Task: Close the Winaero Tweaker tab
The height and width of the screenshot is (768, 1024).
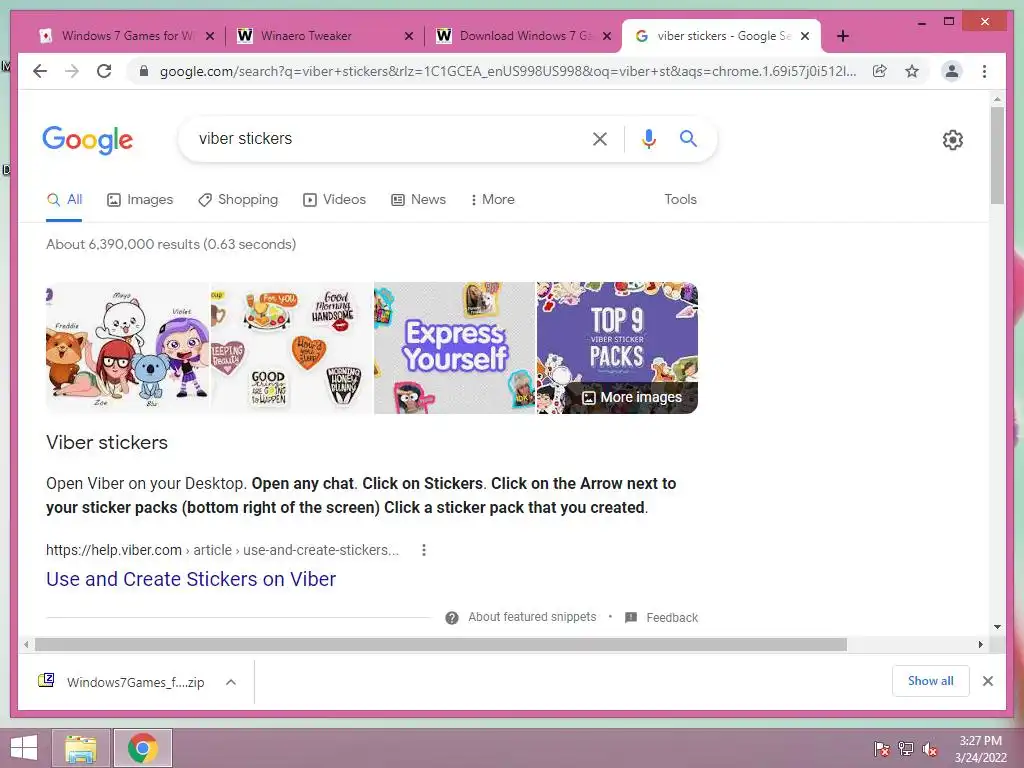Action: [x=409, y=36]
